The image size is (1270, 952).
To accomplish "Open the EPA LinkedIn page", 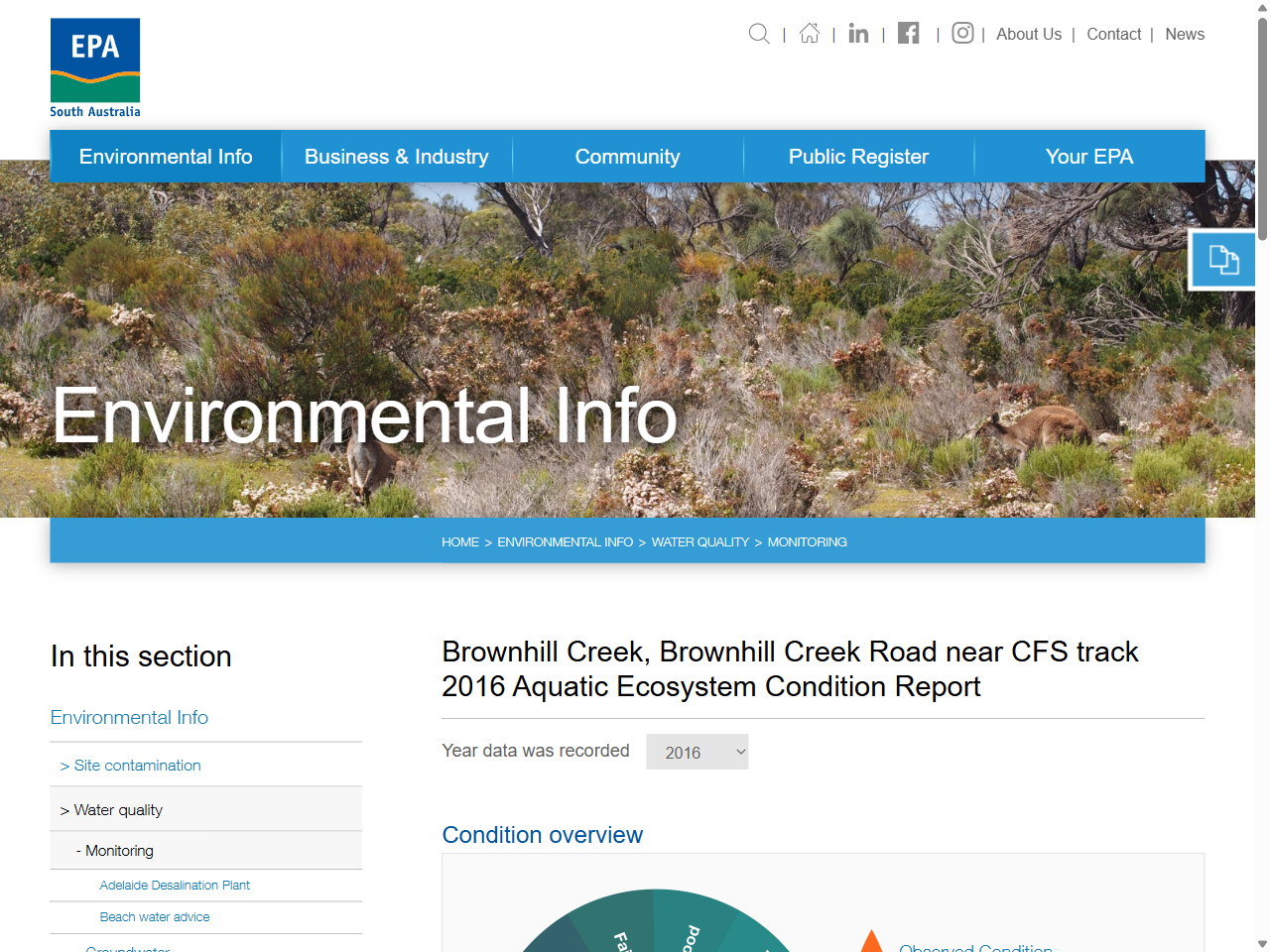I will pos(858,33).
